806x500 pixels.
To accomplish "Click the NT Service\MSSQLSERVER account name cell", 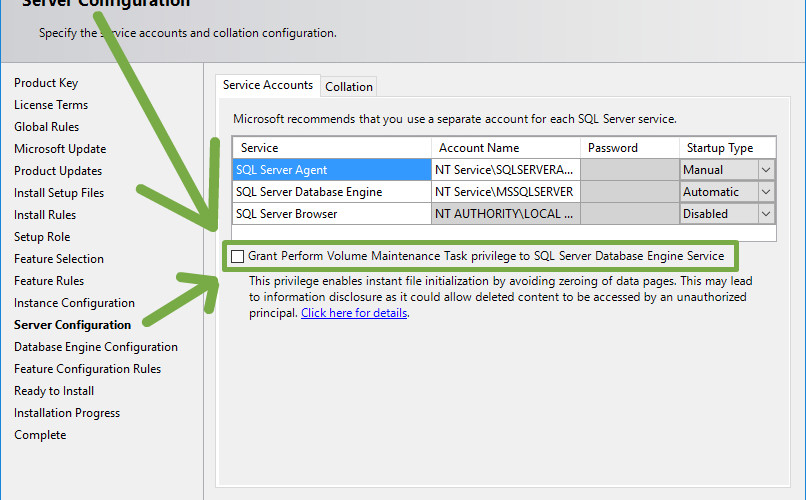I will point(506,192).
